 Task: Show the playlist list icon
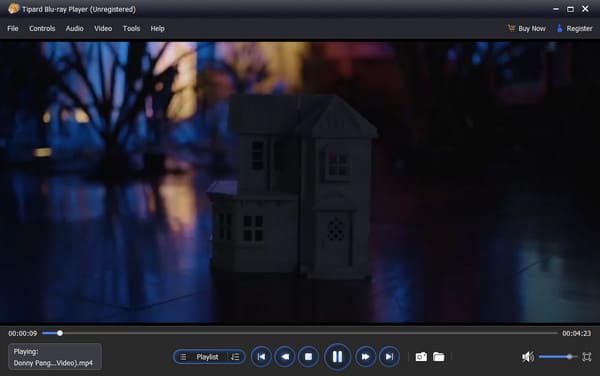click(x=183, y=357)
